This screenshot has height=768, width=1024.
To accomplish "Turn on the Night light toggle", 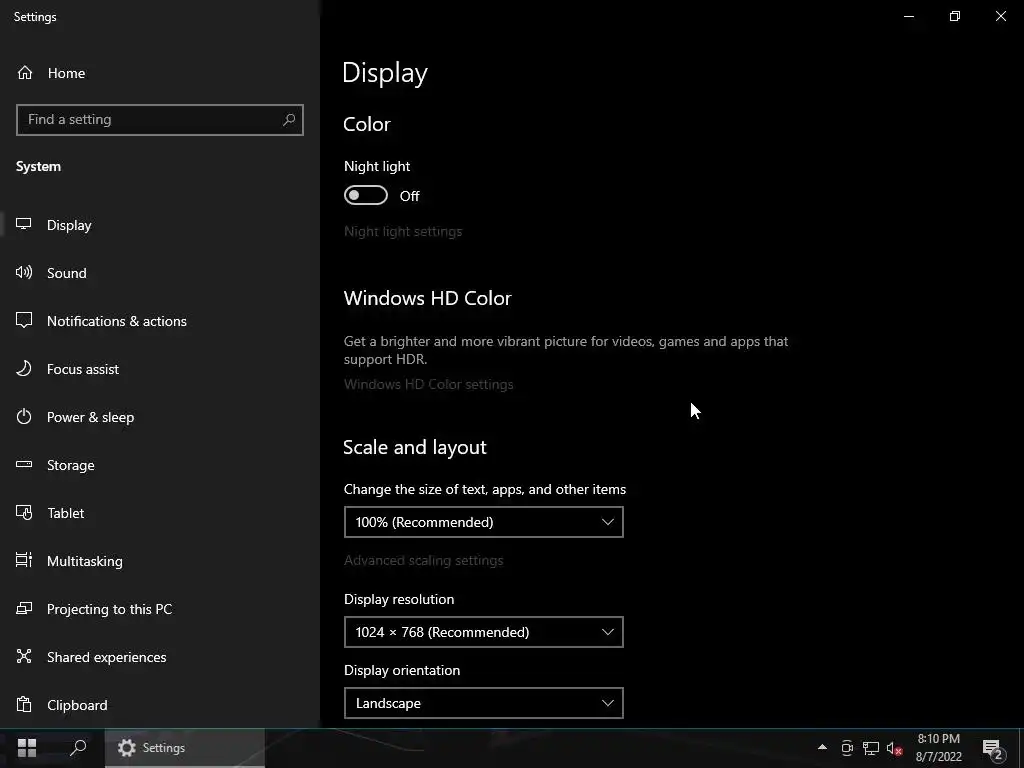I will [366, 195].
